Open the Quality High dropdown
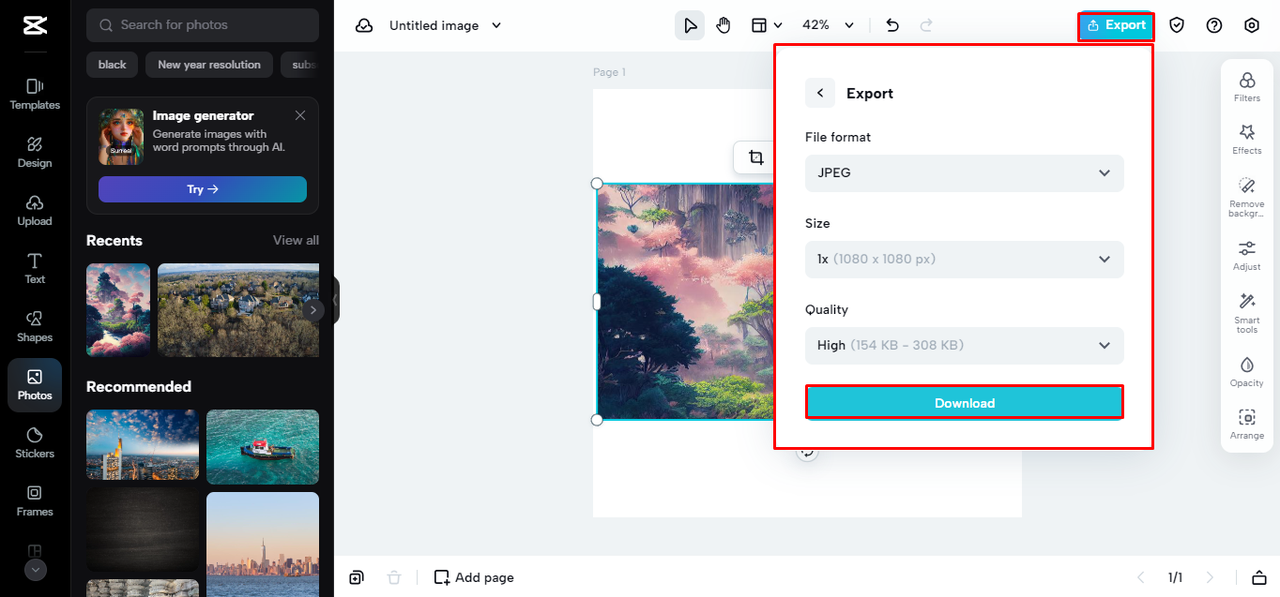The height and width of the screenshot is (597, 1280). 964,345
